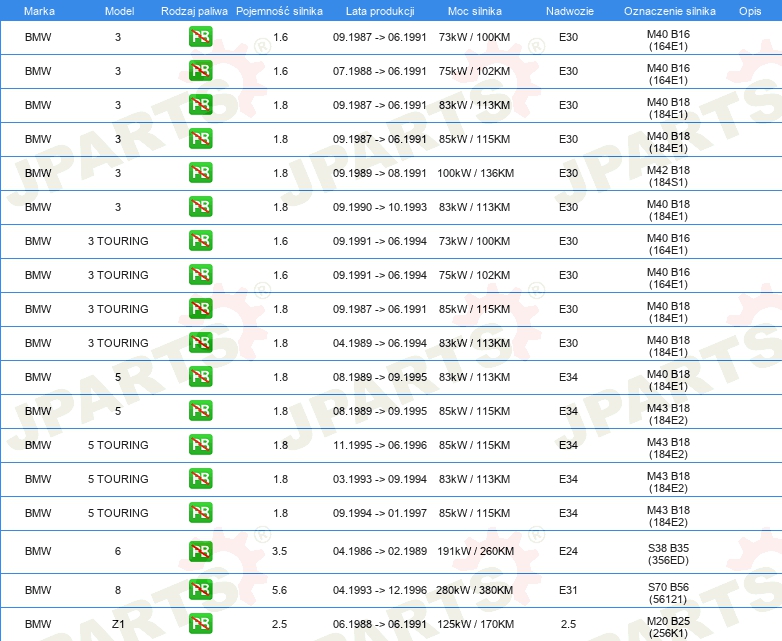Click the Nadwozie column header
Viewport: 782px width, 641px height.
pos(570,11)
